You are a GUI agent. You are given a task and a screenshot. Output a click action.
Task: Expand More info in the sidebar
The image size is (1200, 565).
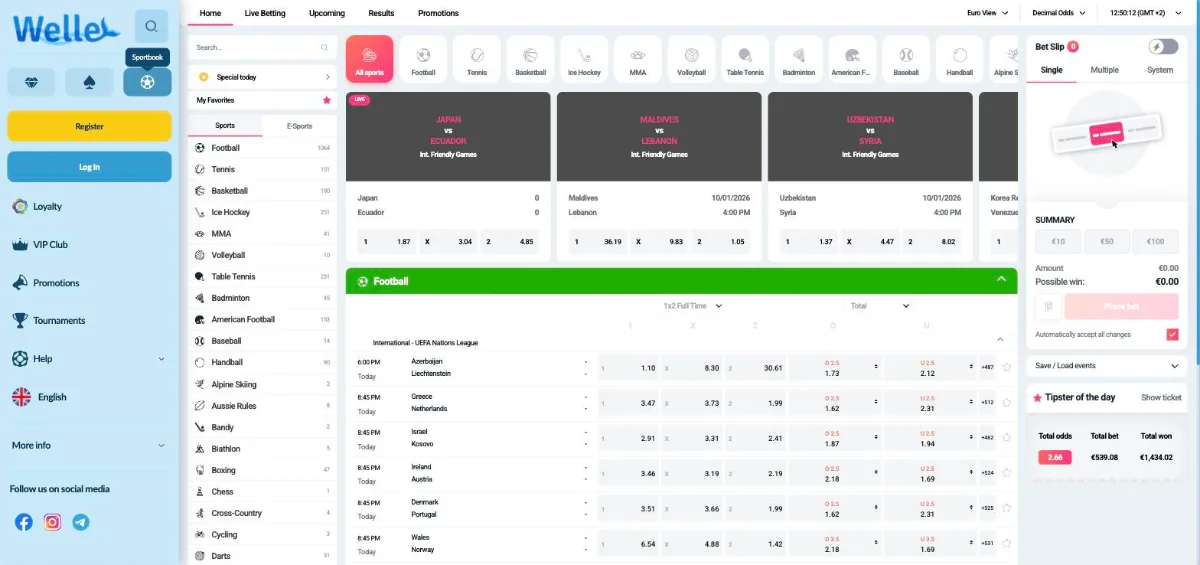[88, 445]
